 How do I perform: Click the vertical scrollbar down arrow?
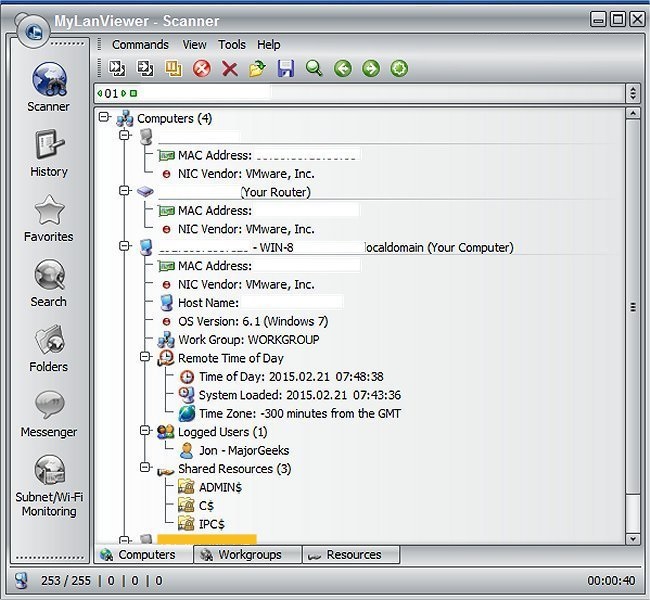click(x=632, y=539)
